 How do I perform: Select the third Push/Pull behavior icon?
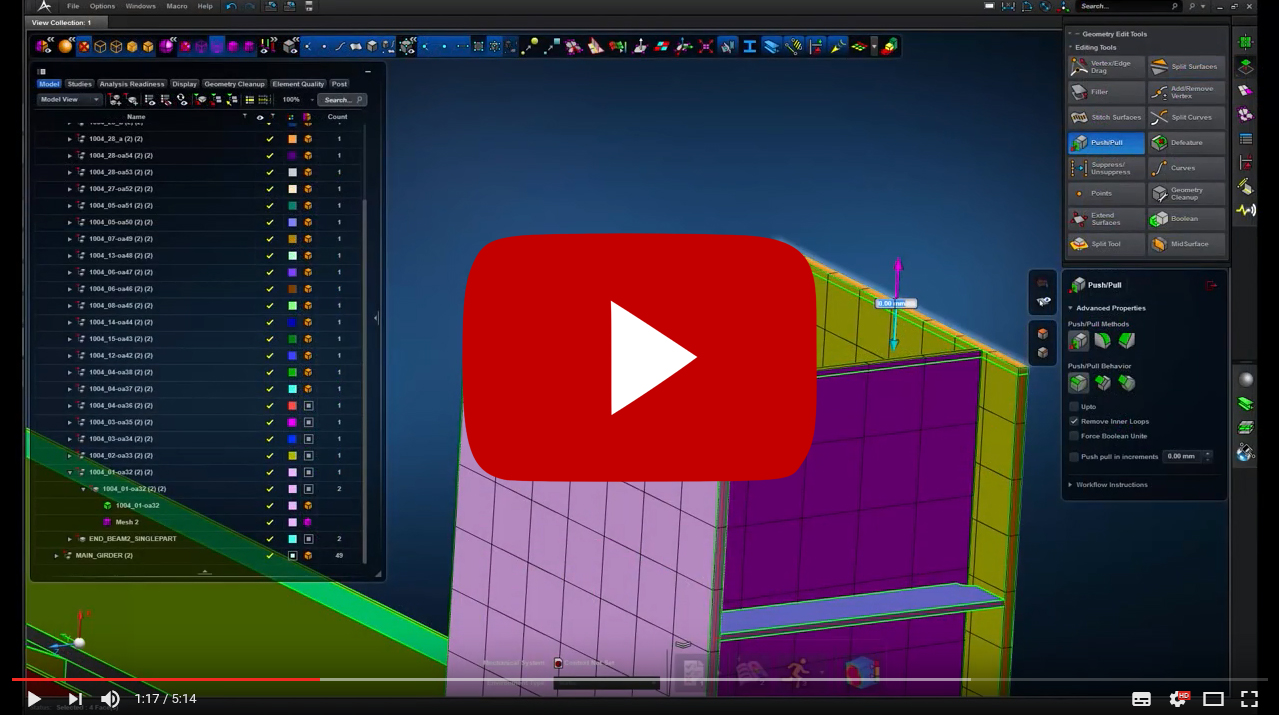click(1127, 383)
